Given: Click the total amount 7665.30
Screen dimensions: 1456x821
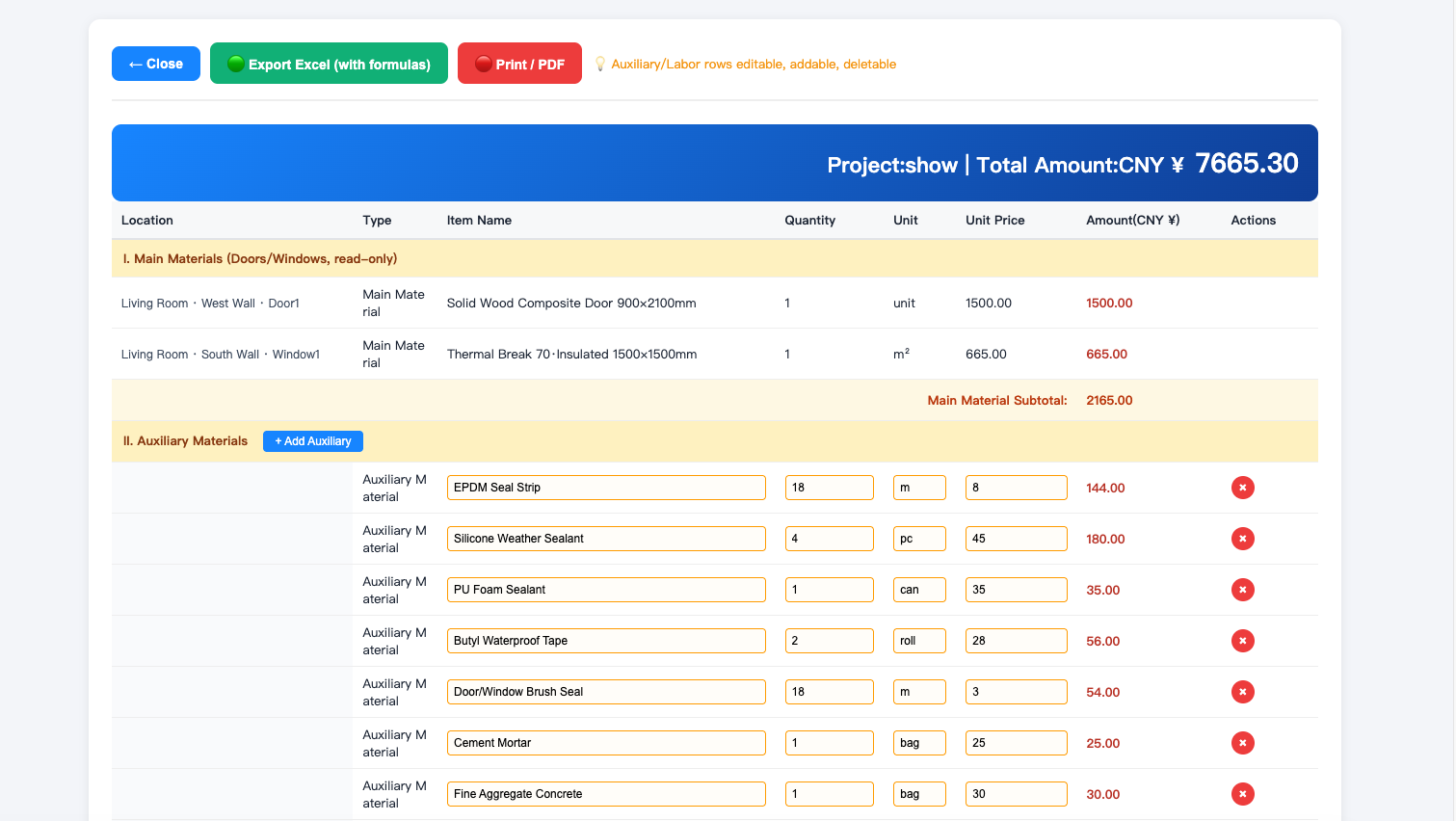Looking at the screenshot, I should pos(1247,164).
